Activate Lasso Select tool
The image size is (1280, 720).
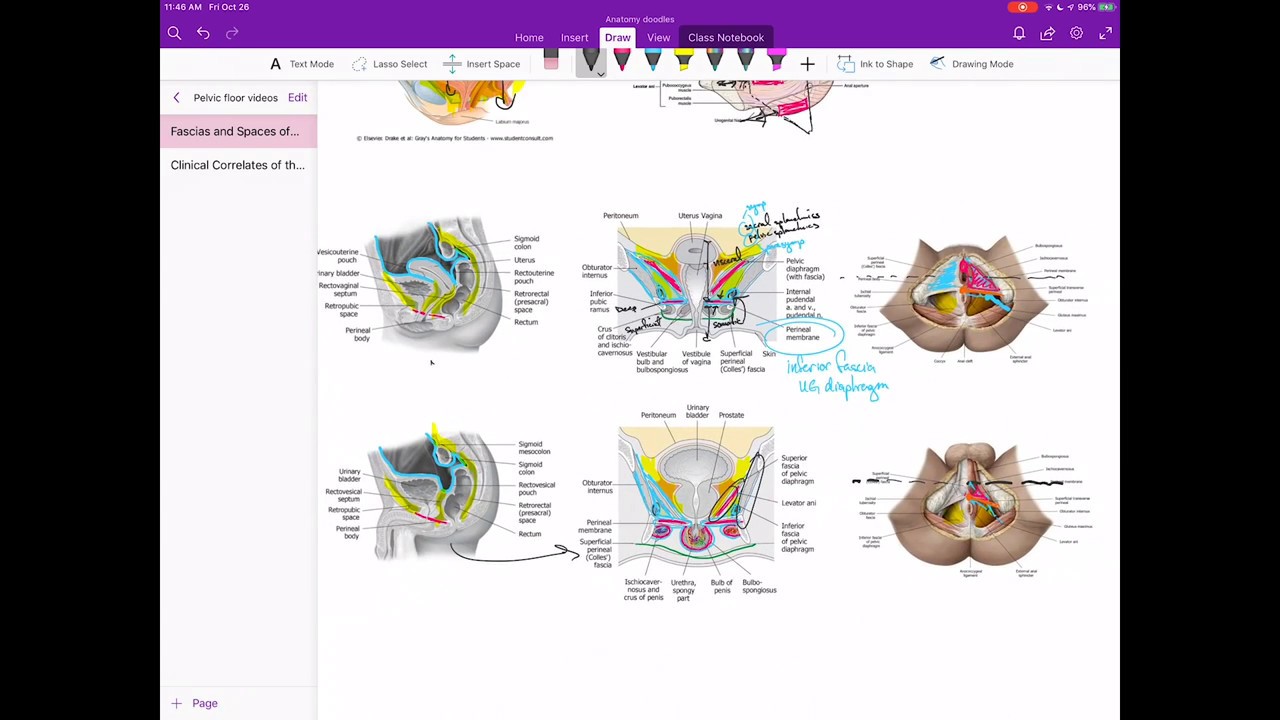[390, 64]
